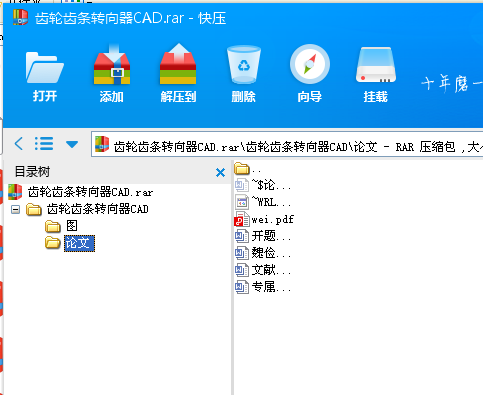Screen dimensions: 483x395
Task: Select the 魏俭... Word document
Action: click(x=263, y=253)
